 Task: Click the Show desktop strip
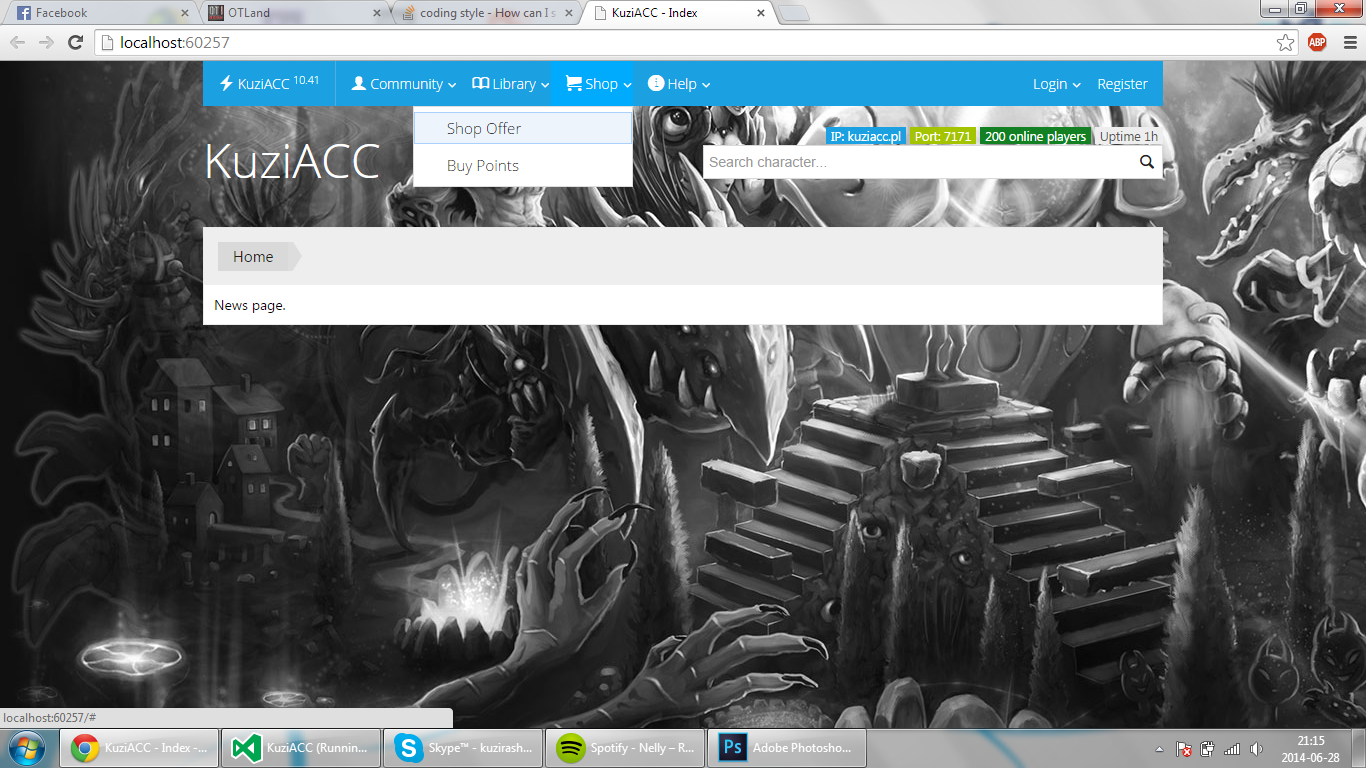click(1359, 748)
